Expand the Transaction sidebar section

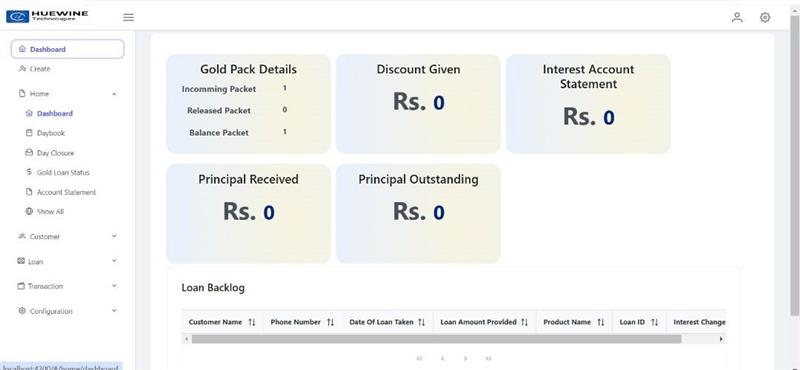(67, 286)
